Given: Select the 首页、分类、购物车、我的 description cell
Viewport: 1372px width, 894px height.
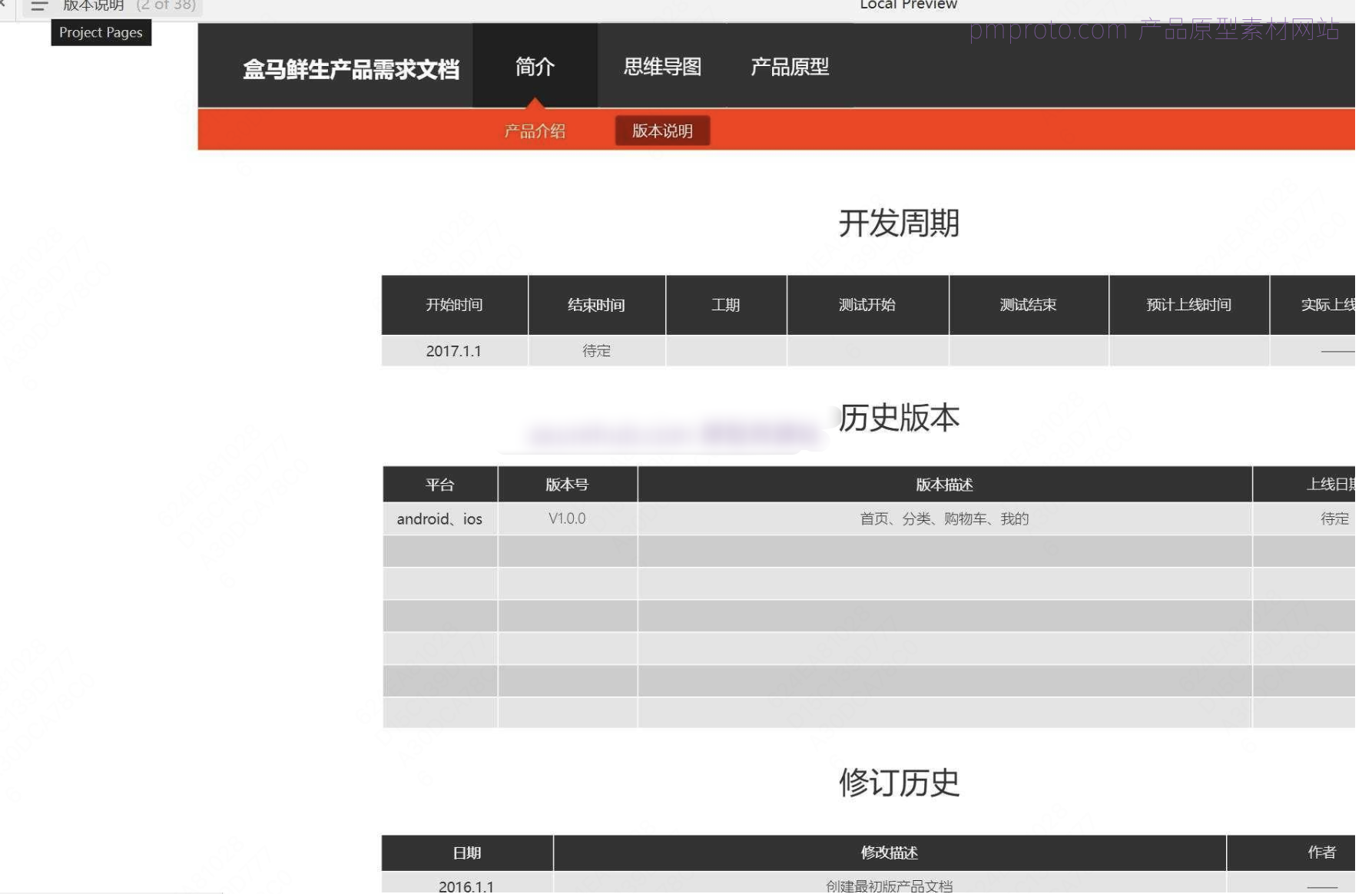Looking at the screenshot, I should (944, 518).
